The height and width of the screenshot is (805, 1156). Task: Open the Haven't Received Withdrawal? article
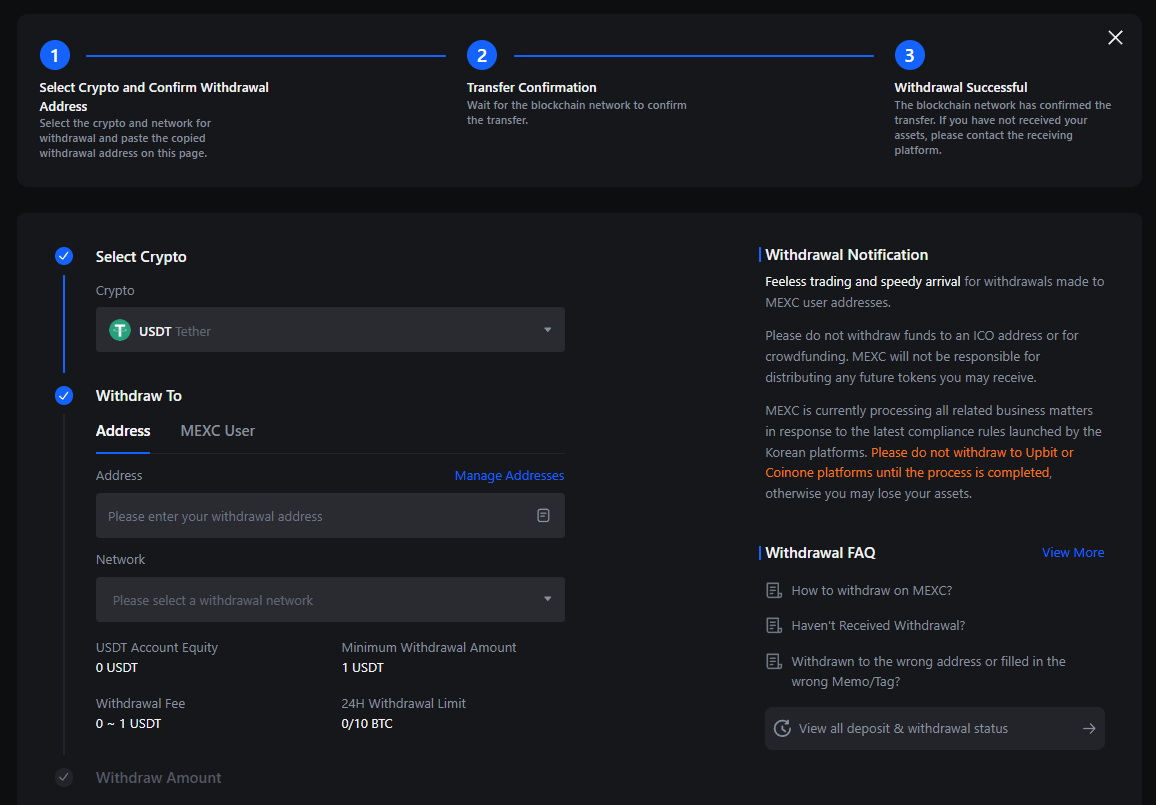pos(878,625)
